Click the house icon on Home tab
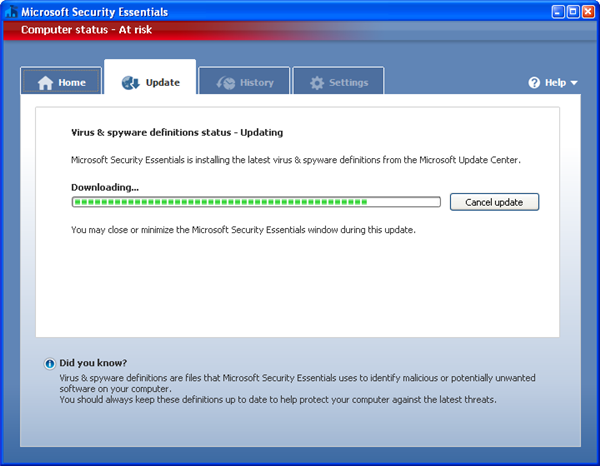The image size is (600, 466). (x=44, y=83)
